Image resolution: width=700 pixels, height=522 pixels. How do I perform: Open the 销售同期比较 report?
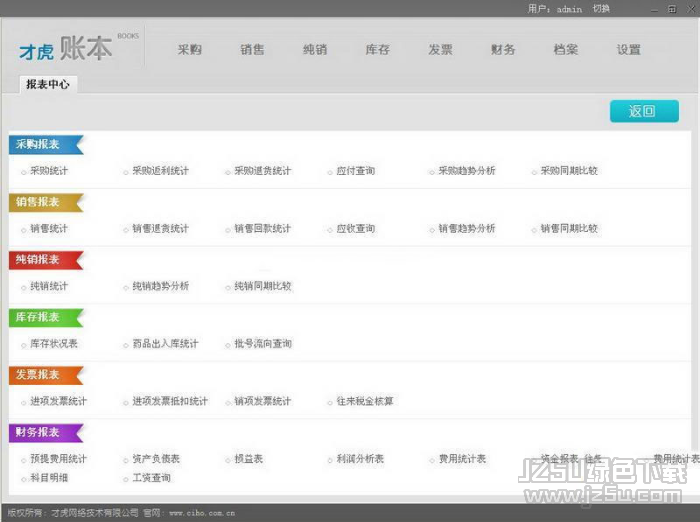click(x=569, y=229)
